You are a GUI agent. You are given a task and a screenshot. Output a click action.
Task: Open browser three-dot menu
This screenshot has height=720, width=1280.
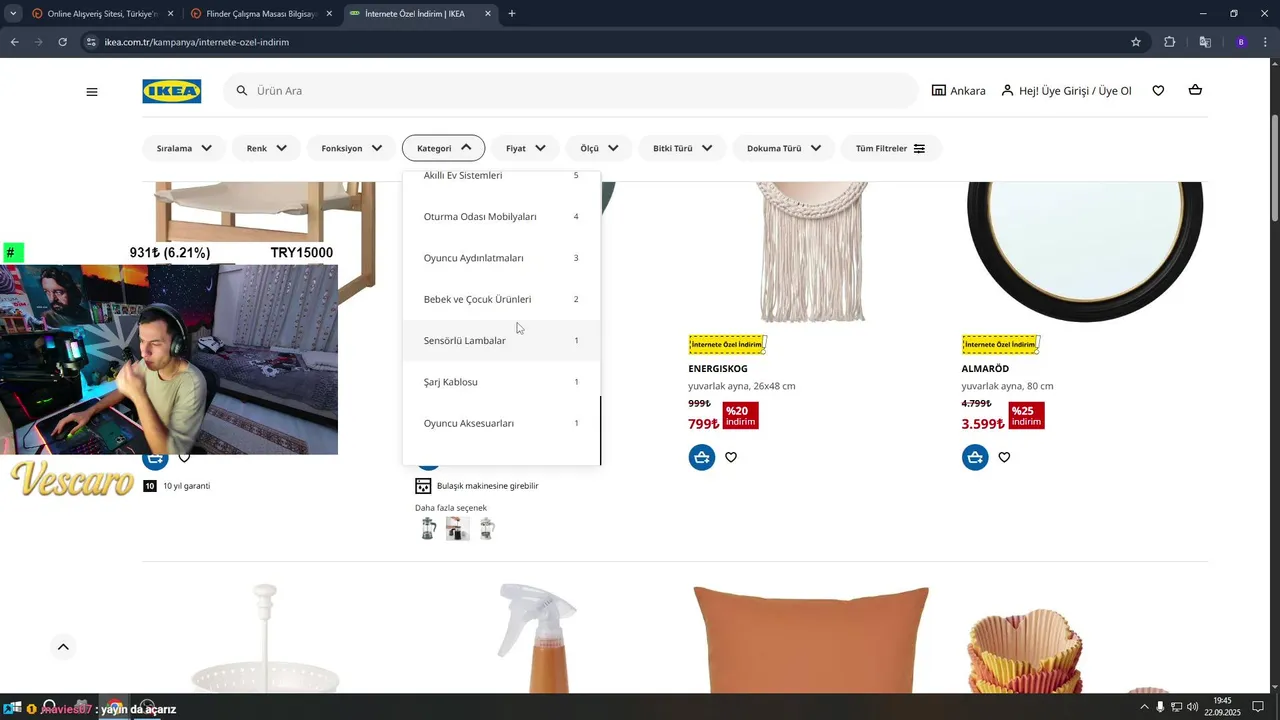click(x=1266, y=42)
